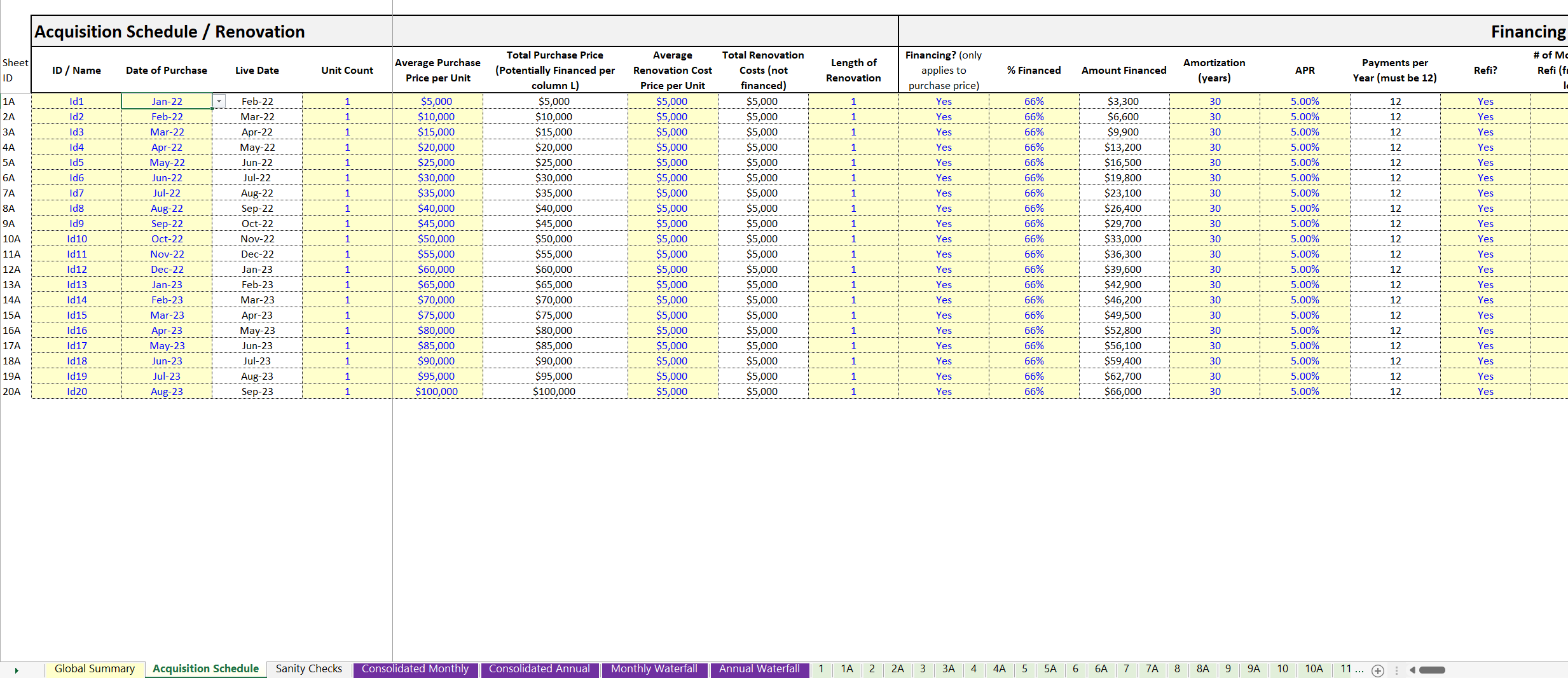
Task: Click the $66,000 amount financed cell
Action: pos(1124,391)
